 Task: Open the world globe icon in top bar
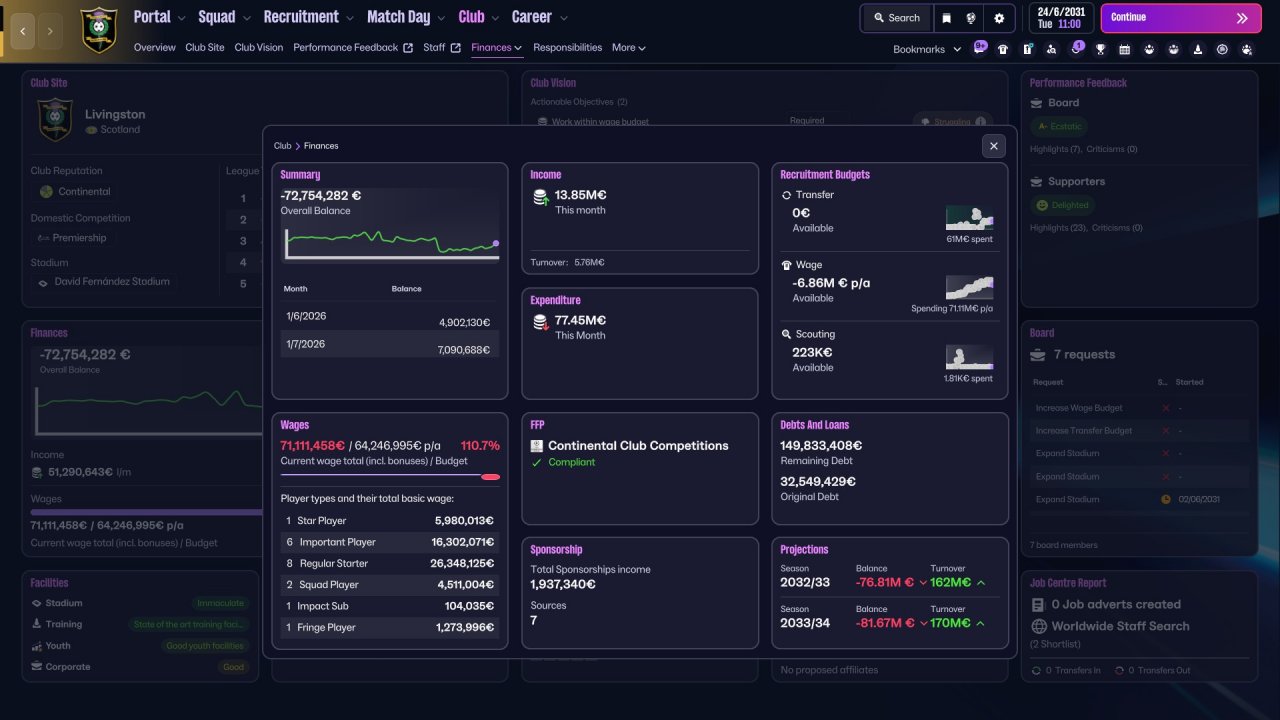point(970,18)
